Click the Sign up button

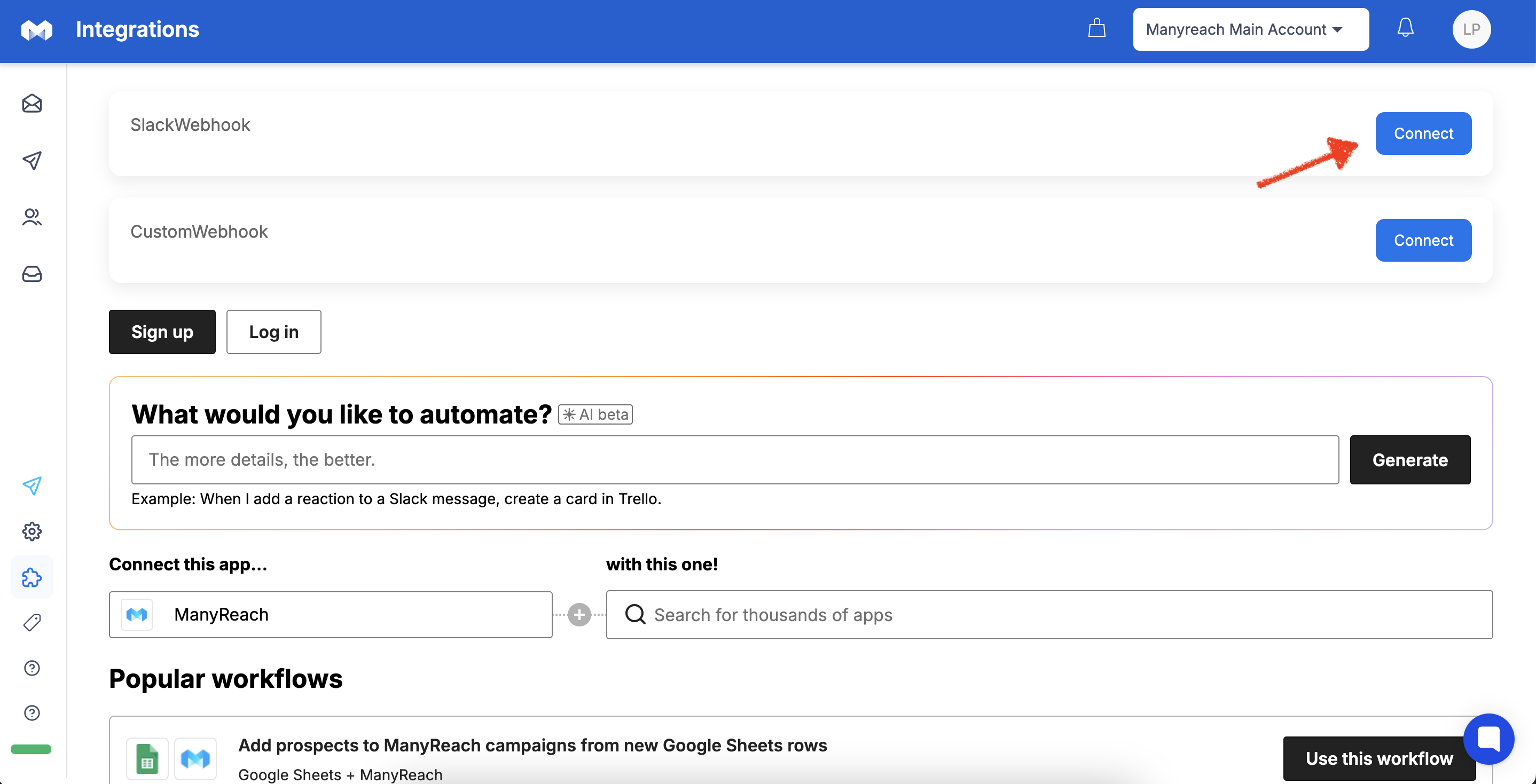point(162,332)
